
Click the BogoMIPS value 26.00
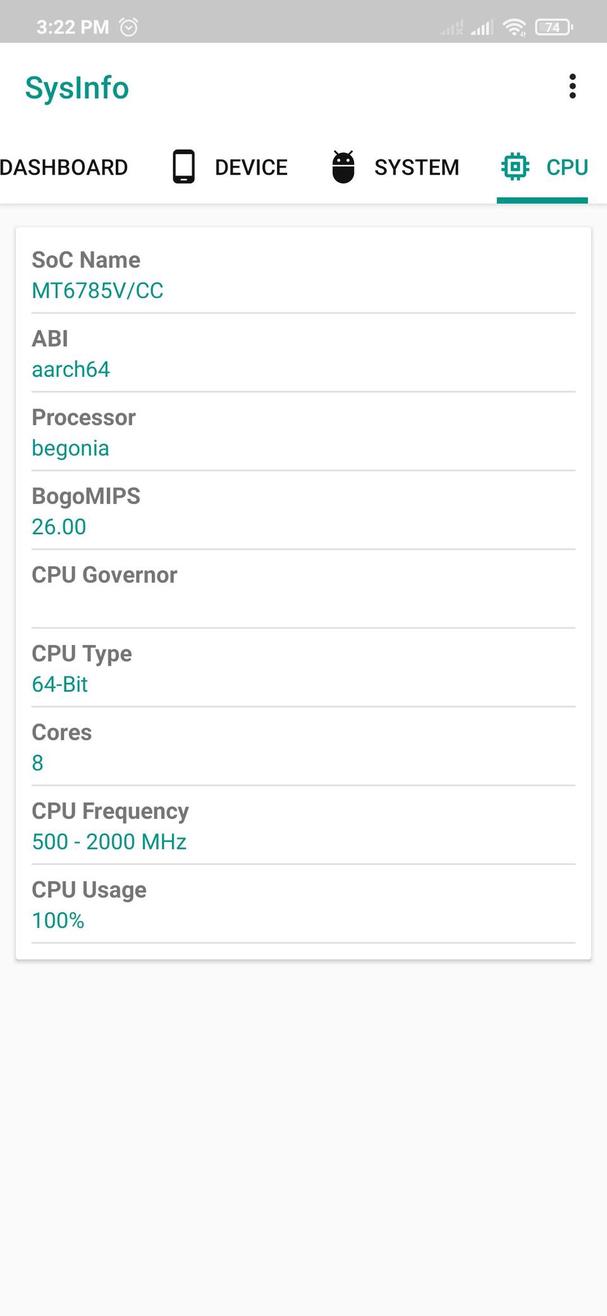[x=59, y=527]
